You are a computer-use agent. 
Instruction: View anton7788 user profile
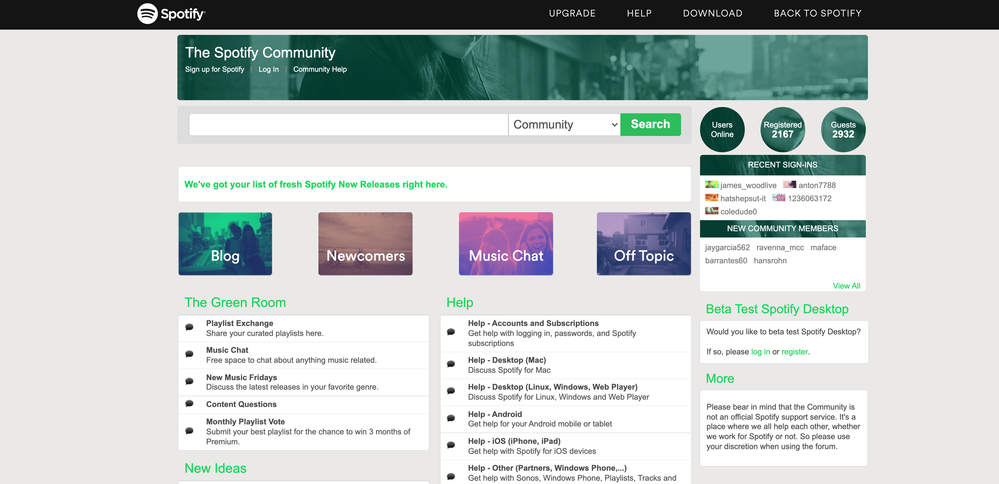coord(817,185)
